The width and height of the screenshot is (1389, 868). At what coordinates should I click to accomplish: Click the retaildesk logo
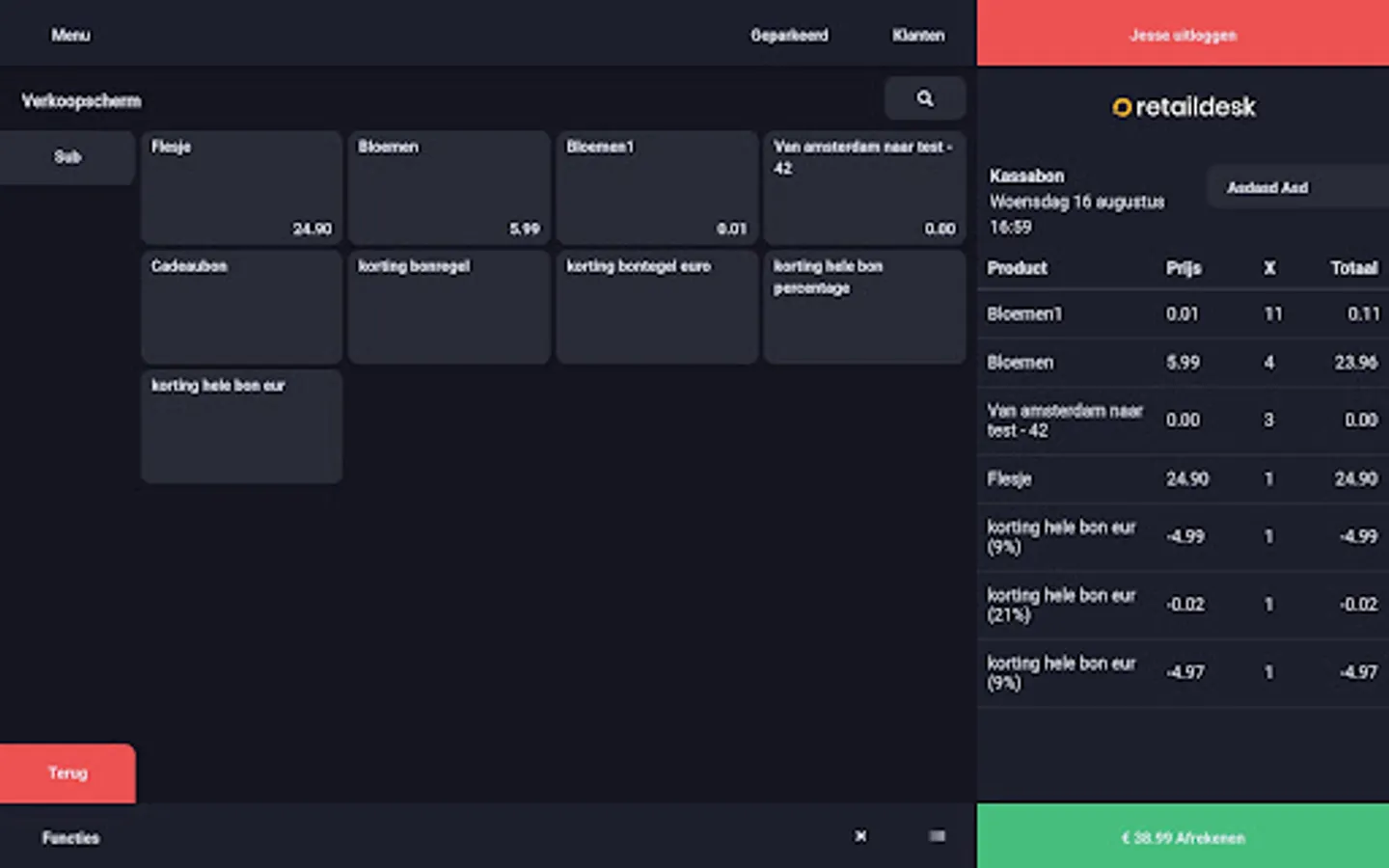(x=1184, y=107)
